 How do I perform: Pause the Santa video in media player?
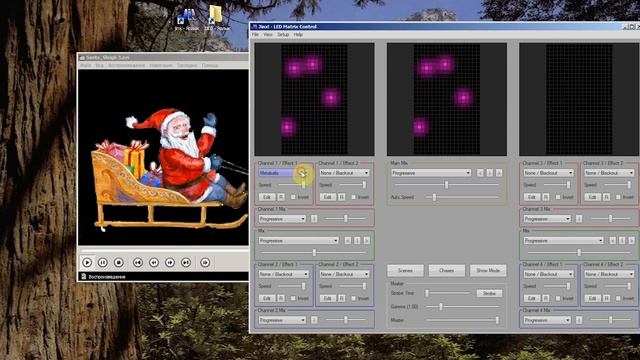(x=102, y=262)
